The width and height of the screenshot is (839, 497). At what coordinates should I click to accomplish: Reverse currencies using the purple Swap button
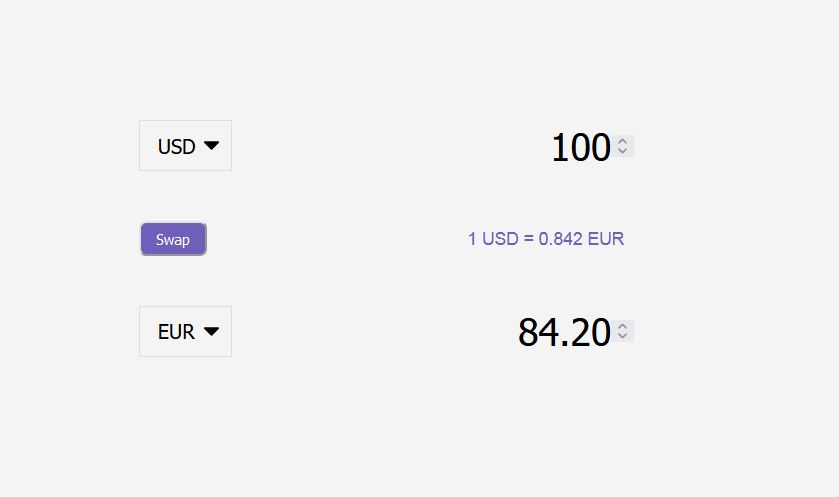pos(173,239)
